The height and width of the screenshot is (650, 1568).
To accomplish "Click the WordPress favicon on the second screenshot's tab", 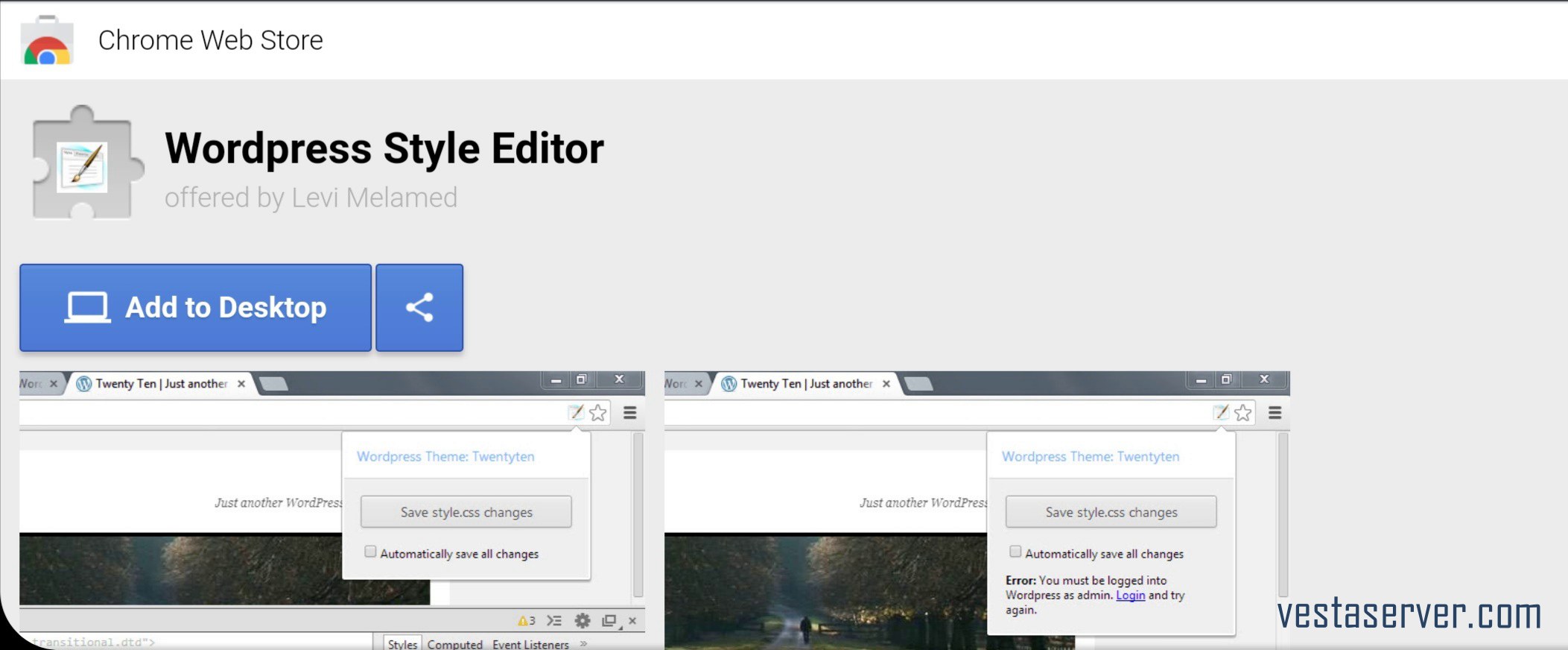I will tap(729, 384).
